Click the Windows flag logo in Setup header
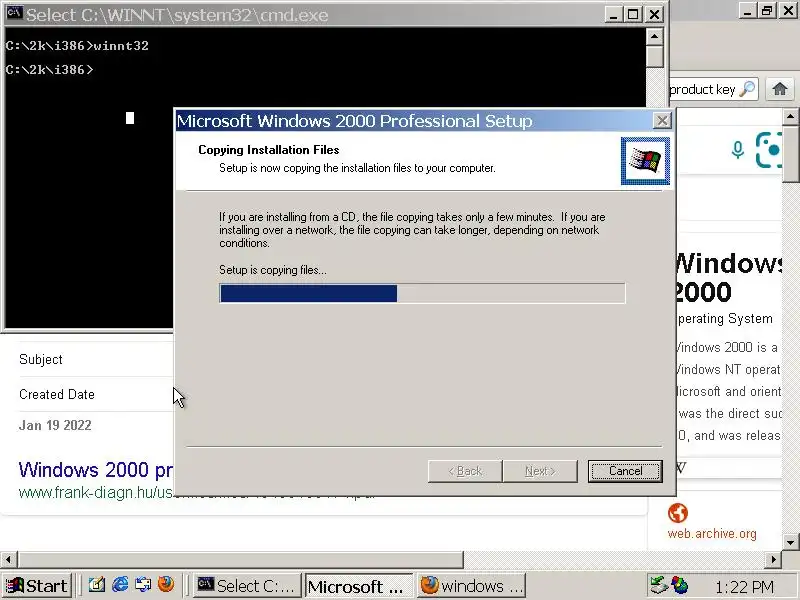 tap(645, 161)
